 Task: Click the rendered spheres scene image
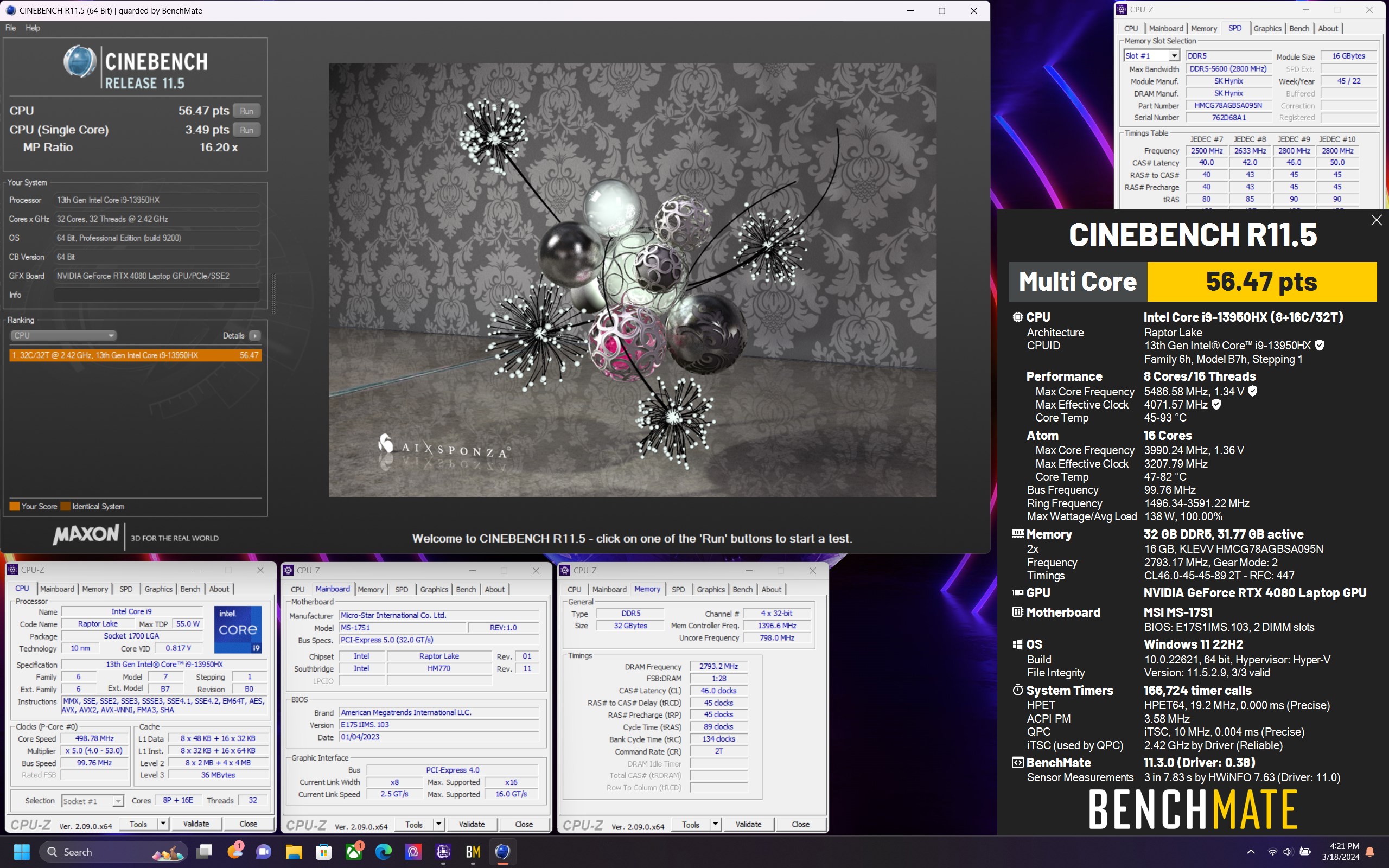[632, 279]
